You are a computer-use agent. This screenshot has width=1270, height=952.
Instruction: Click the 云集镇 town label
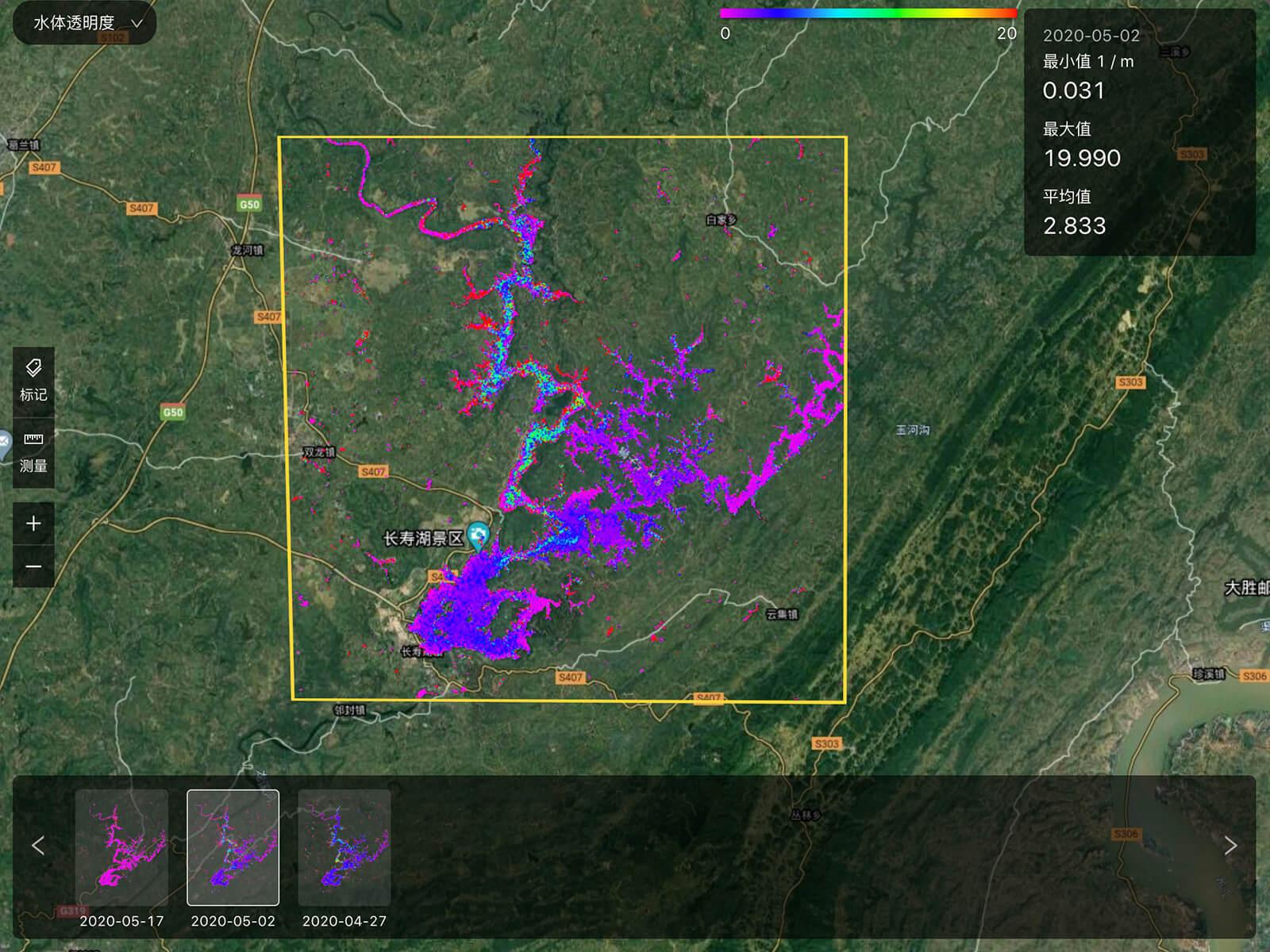782,614
